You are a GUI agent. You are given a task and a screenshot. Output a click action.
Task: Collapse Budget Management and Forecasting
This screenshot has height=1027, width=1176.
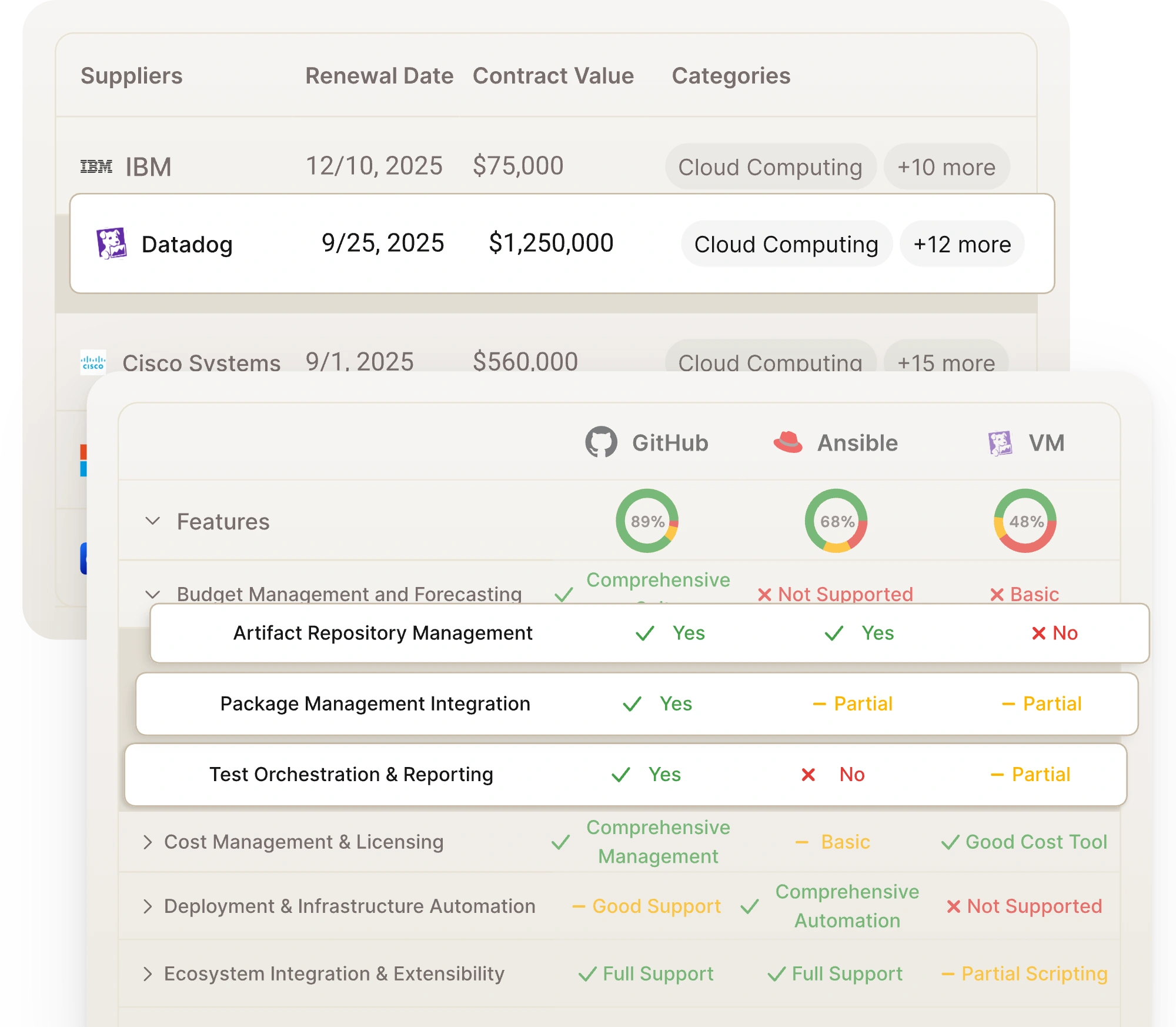pos(152,594)
